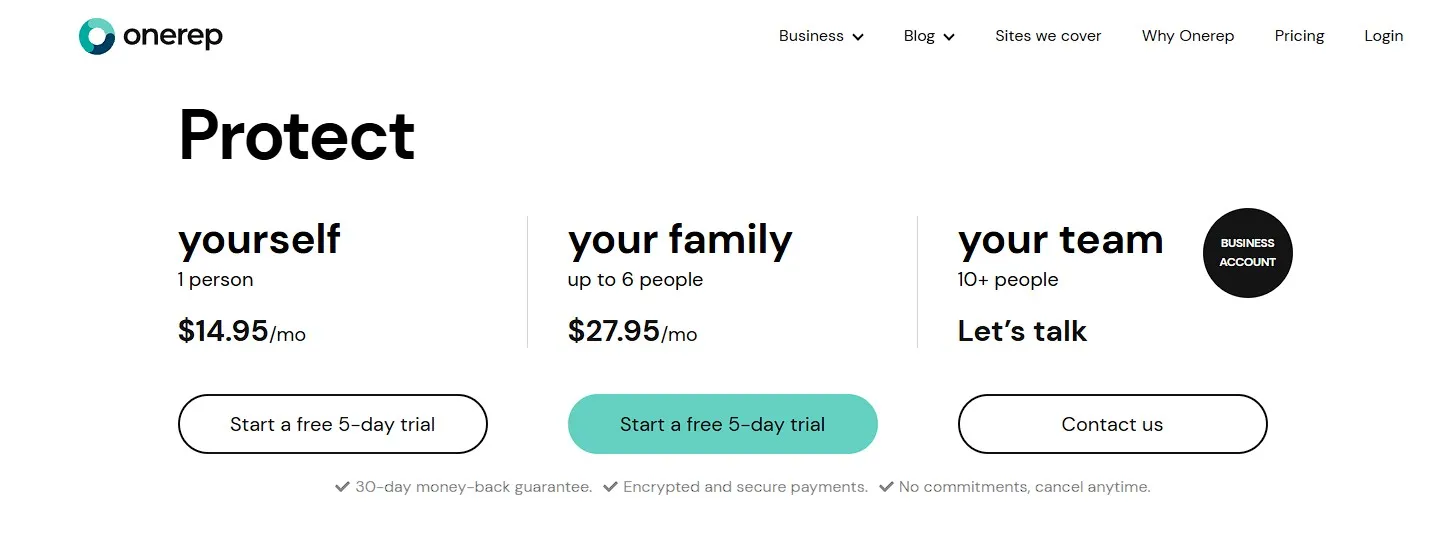
Task: Open the Why Onerep page
Action: point(1188,36)
